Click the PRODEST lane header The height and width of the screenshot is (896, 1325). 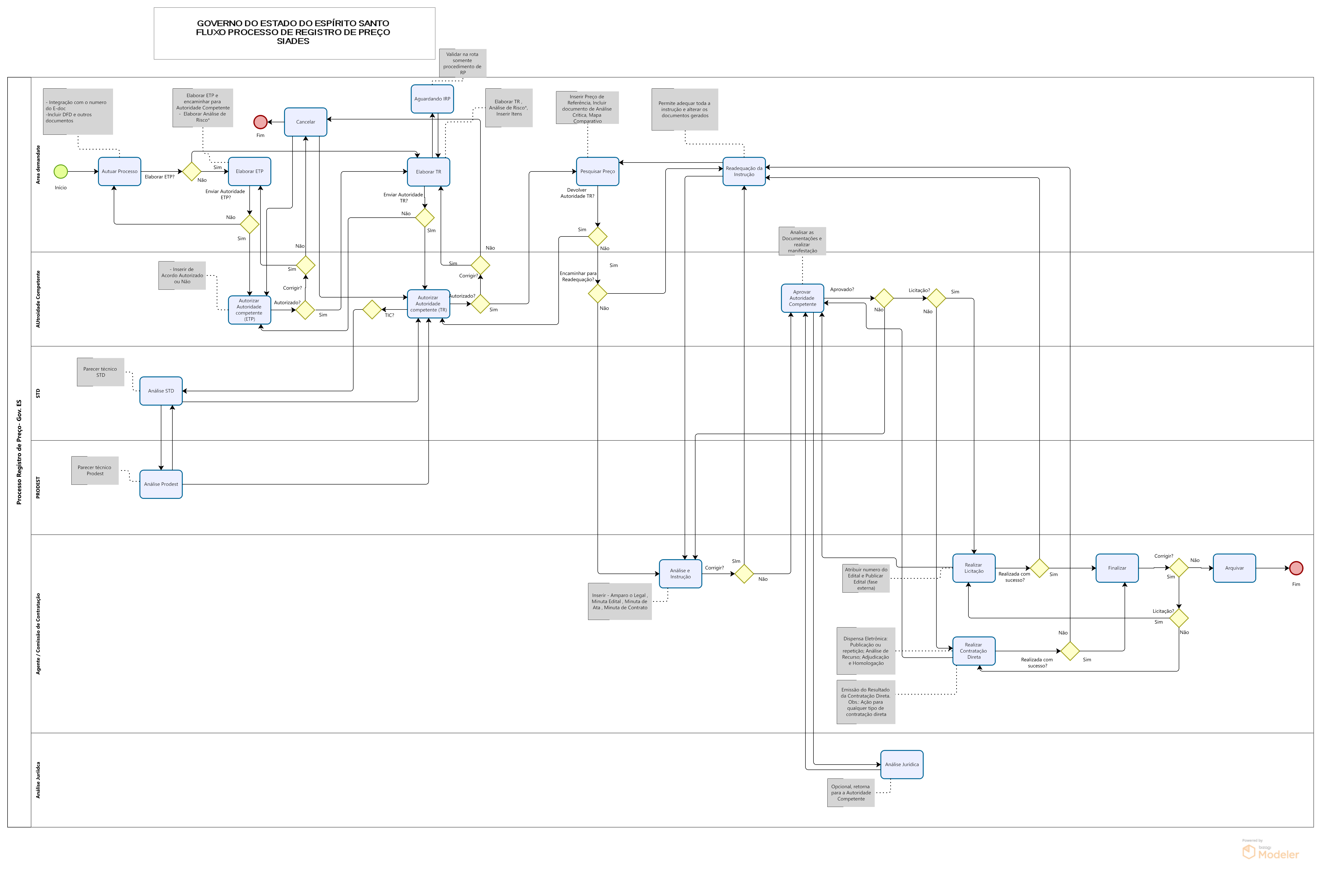[x=38, y=488]
